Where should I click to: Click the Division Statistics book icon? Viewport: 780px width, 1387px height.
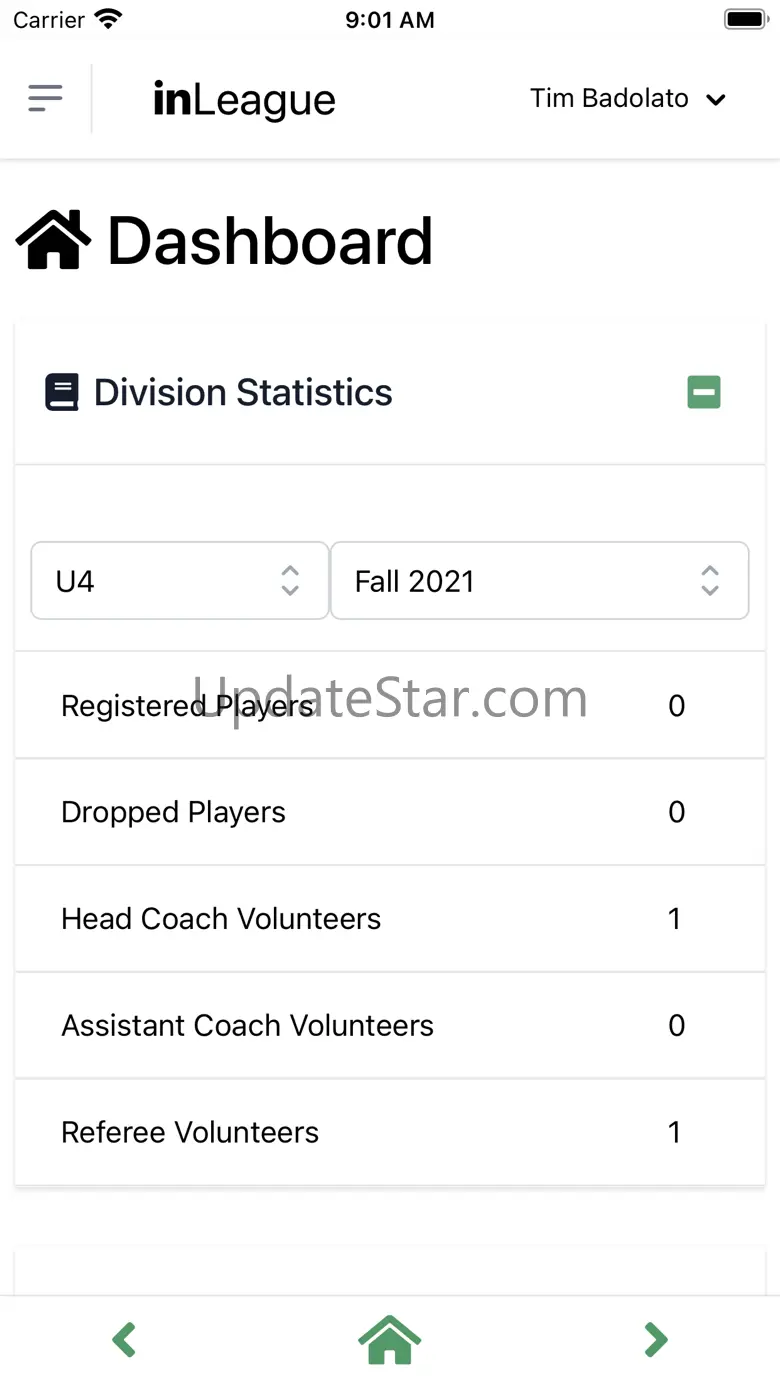click(x=62, y=392)
